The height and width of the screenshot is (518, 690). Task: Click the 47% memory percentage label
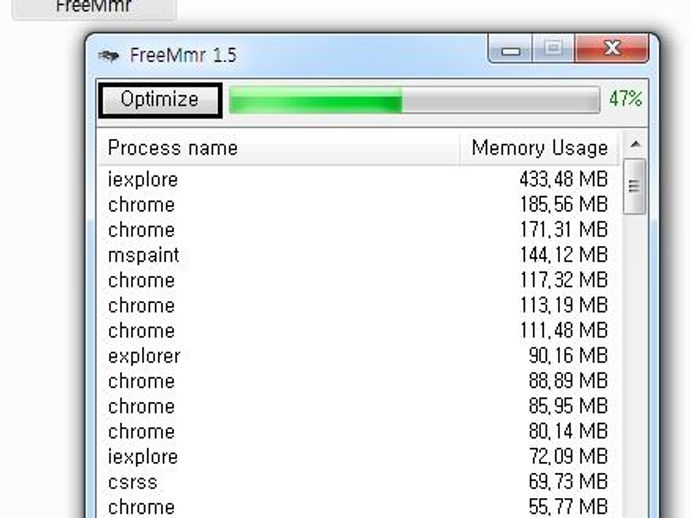click(x=625, y=99)
